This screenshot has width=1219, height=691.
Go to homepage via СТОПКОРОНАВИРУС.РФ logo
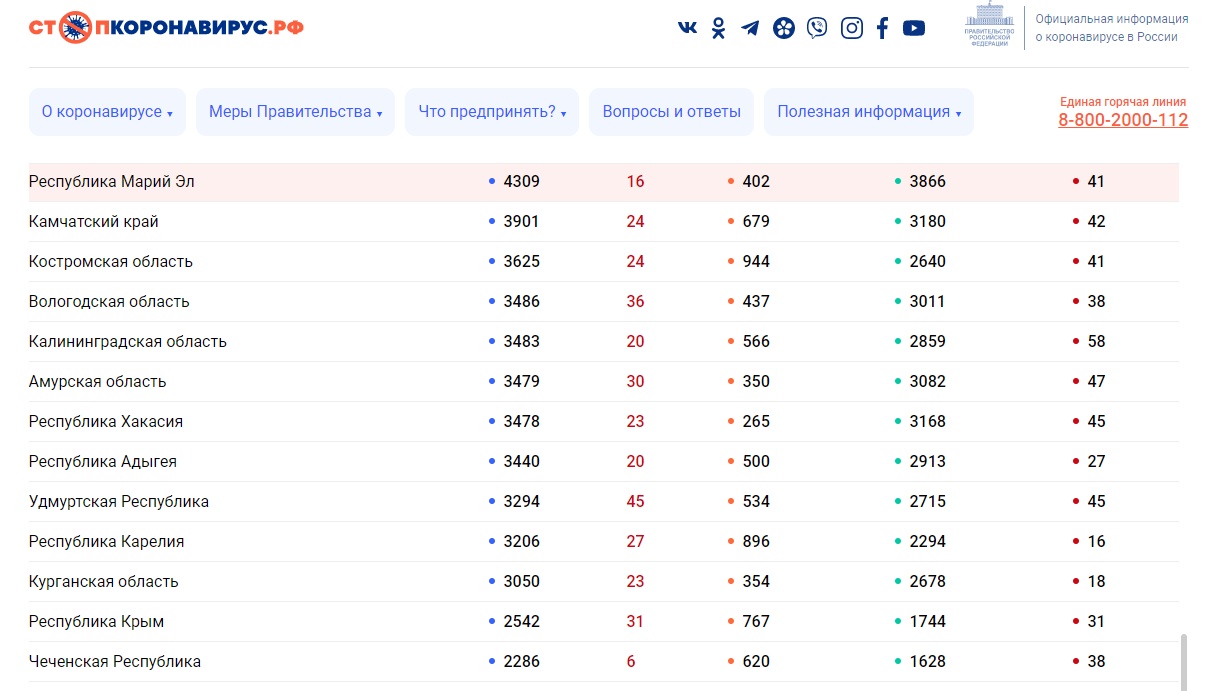(166, 28)
